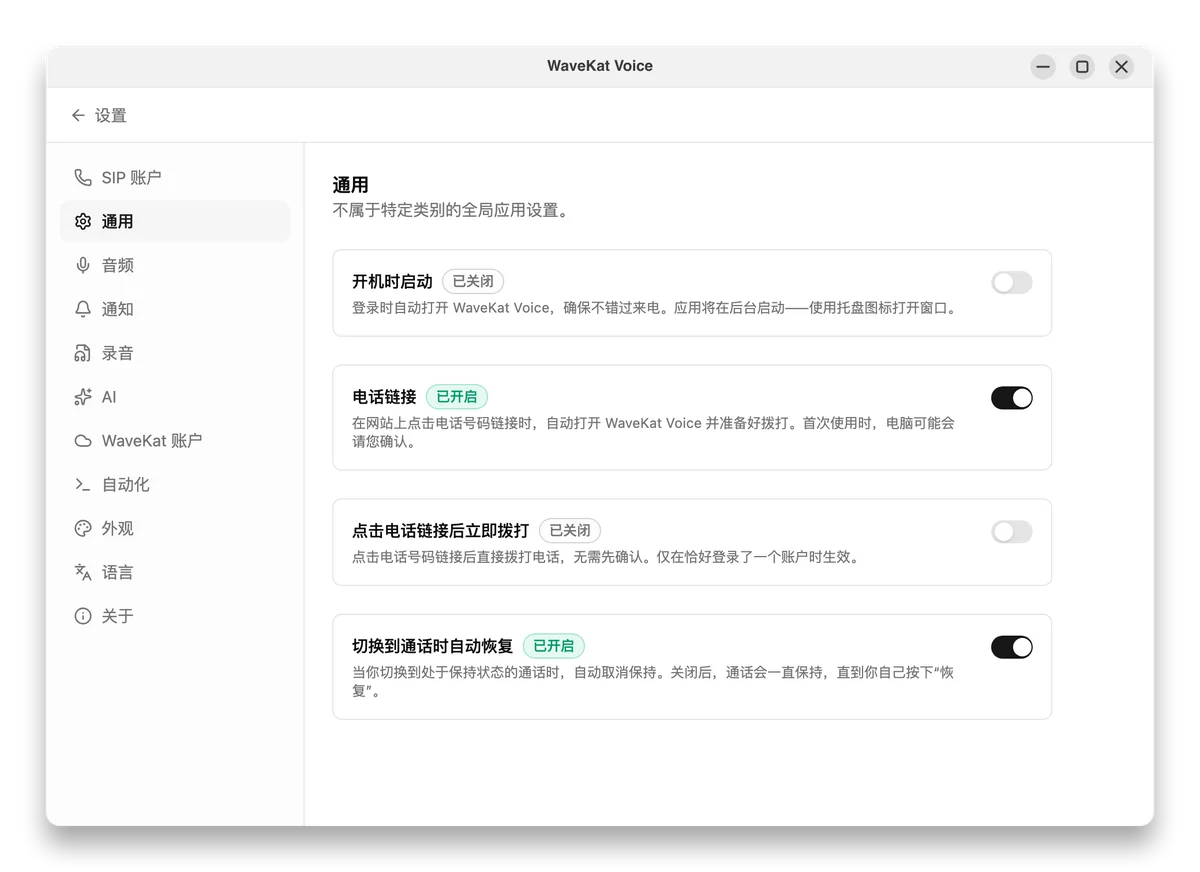Disable 切换到通话时自动恢复 switch
This screenshot has height=872, width=1200.
1011,647
